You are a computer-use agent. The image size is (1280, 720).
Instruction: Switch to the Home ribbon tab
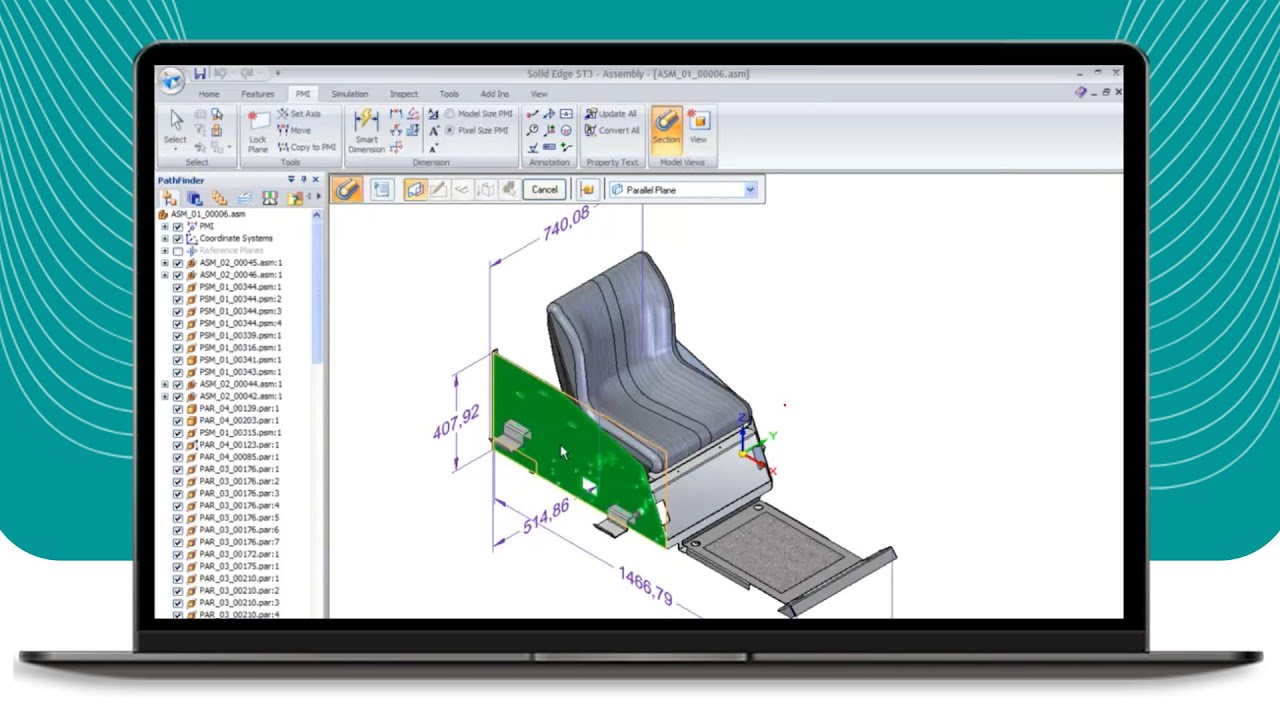pyautogui.click(x=209, y=94)
